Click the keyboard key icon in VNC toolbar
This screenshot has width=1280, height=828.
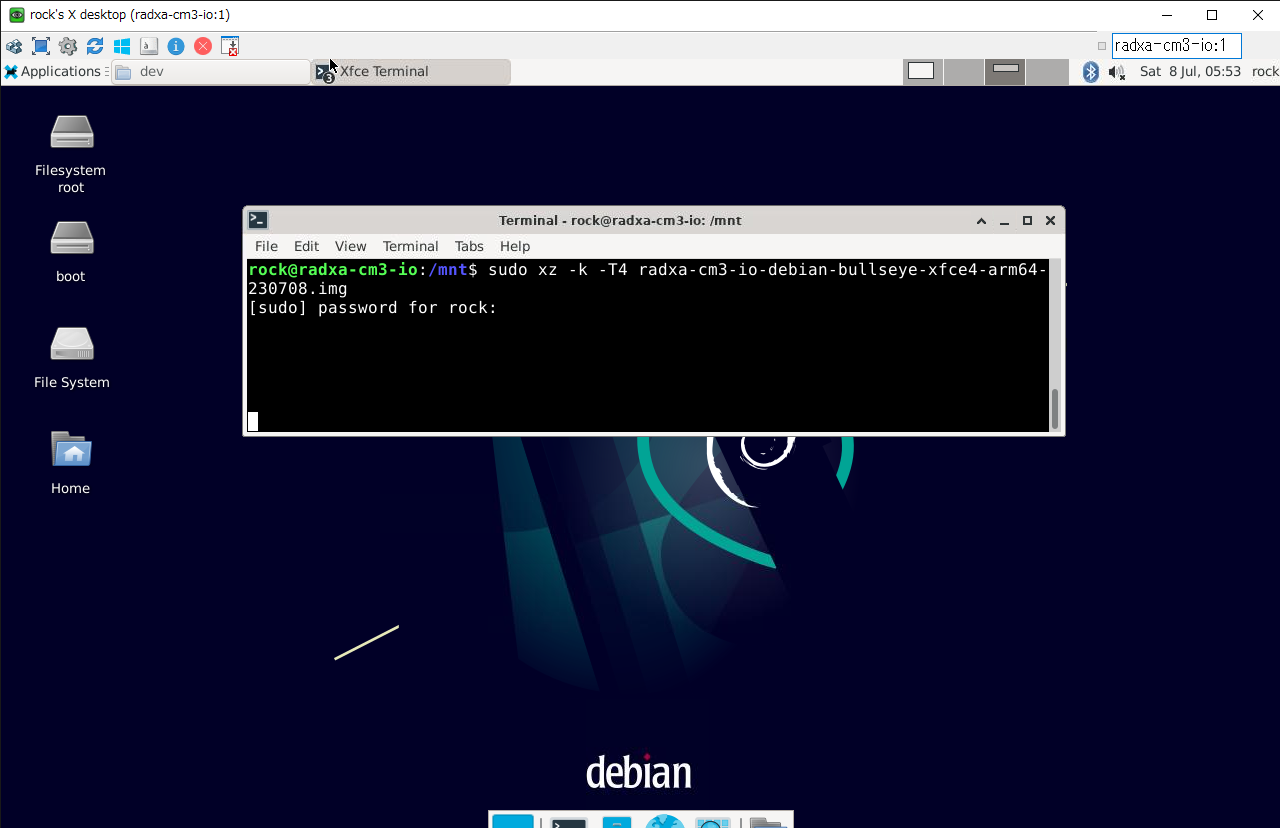point(149,46)
